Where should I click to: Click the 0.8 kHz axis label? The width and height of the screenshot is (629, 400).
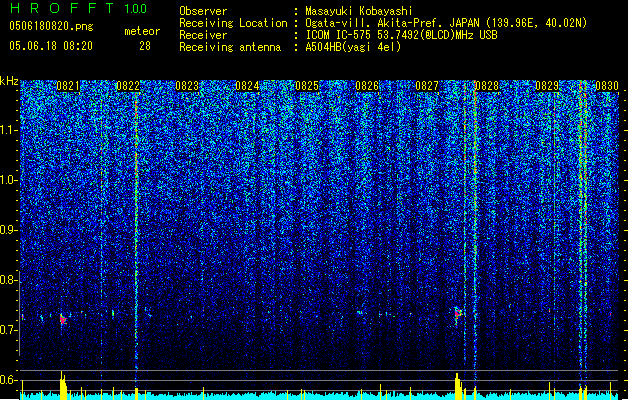tap(9, 280)
